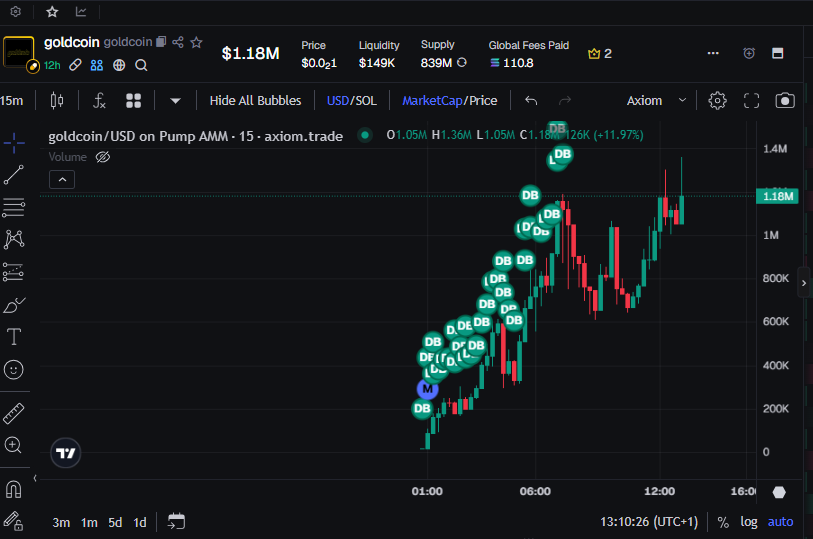Expand the right side panel arrow
Screen dimensions: 813x539
click(804, 283)
